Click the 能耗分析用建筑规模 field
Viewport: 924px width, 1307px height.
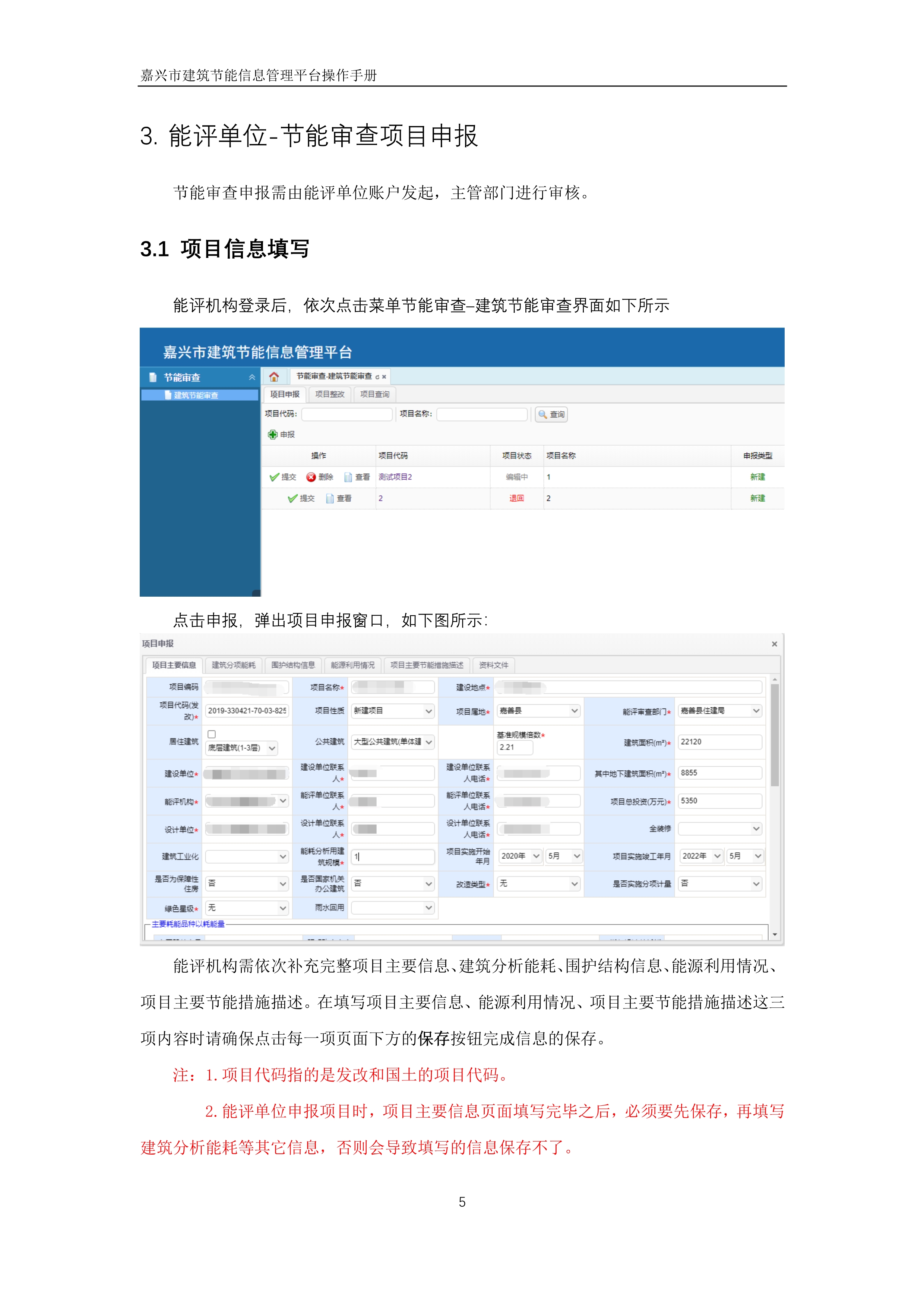pyautogui.click(x=393, y=856)
